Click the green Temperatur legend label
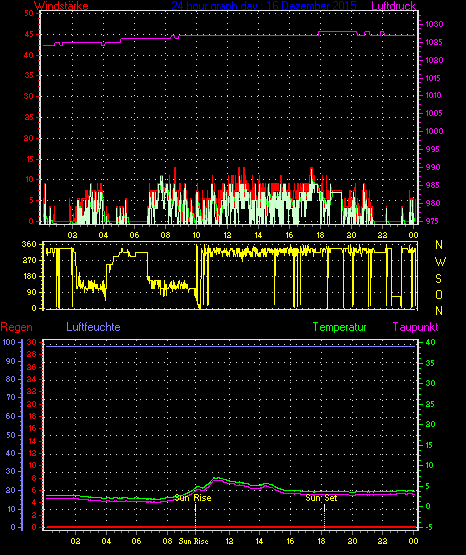 tap(339, 327)
